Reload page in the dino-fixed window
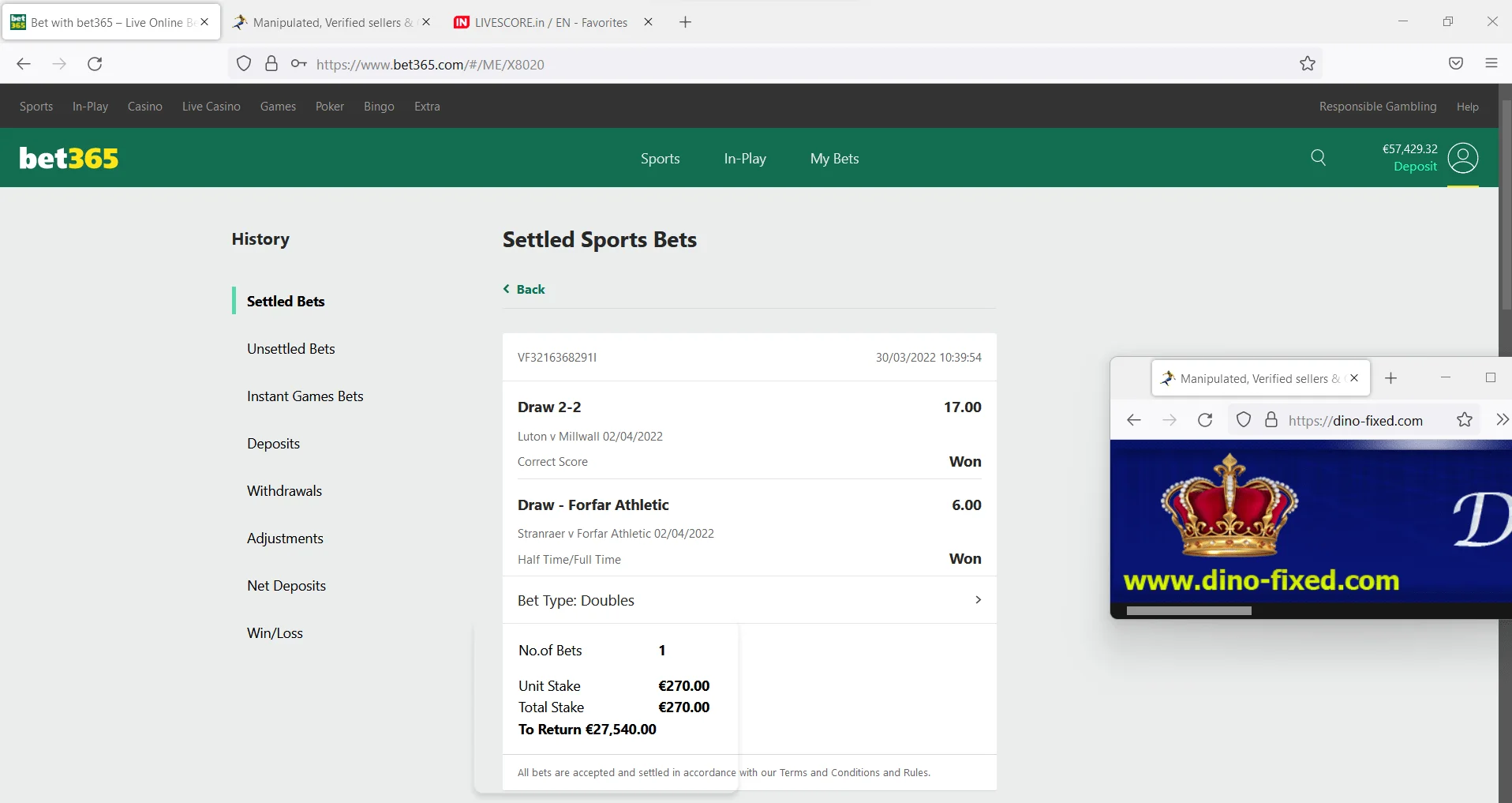 [x=1205, y=420]
